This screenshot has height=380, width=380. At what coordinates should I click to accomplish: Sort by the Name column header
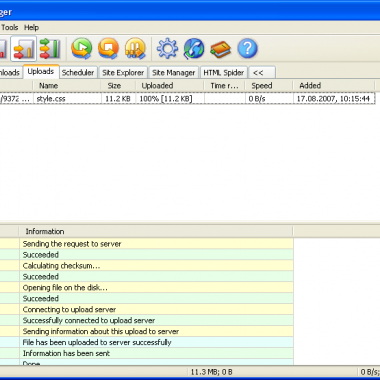pos(67,86)
